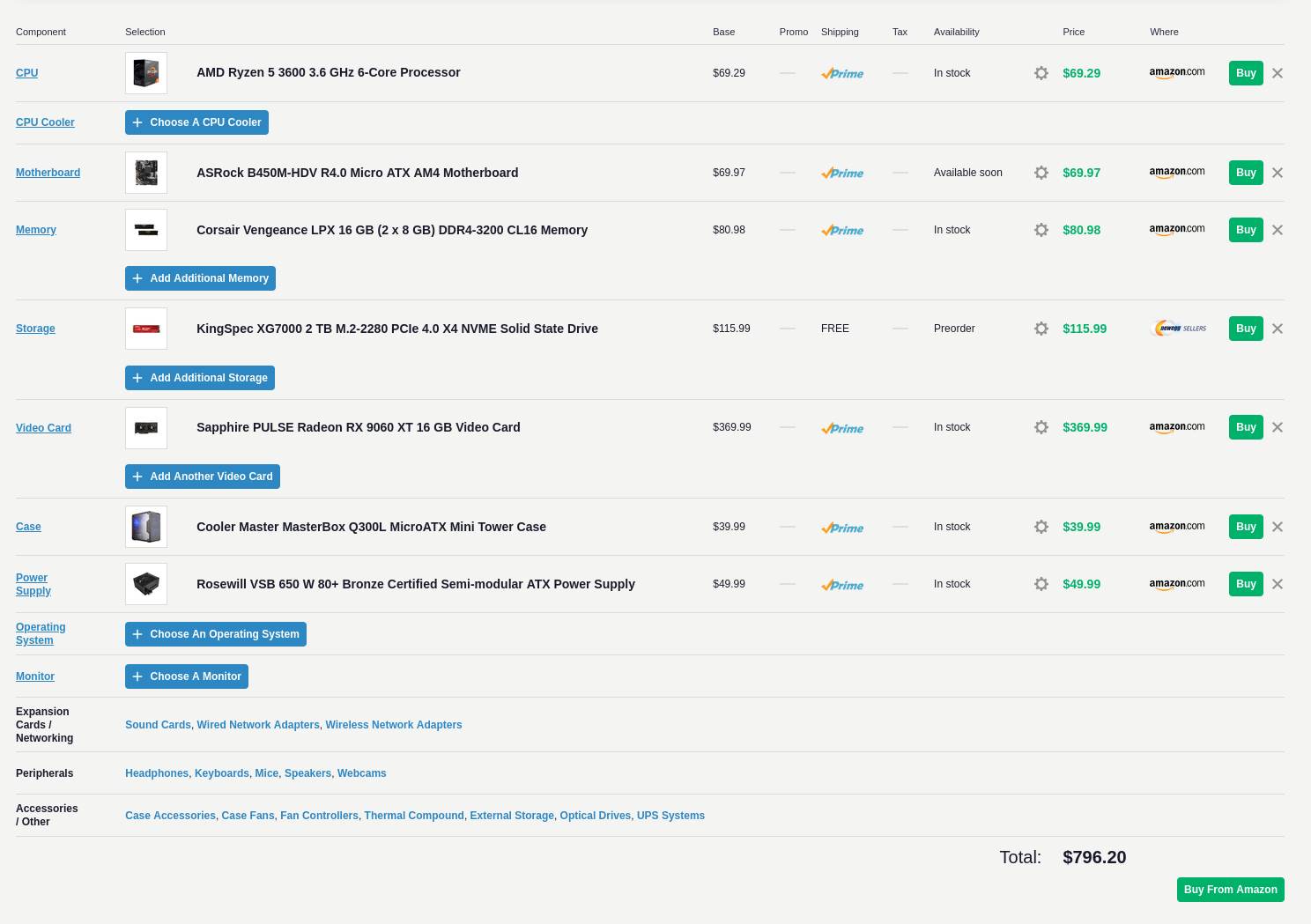Open the Cooler Master case thumbnail
The image size is (1311, 924).
146,527
